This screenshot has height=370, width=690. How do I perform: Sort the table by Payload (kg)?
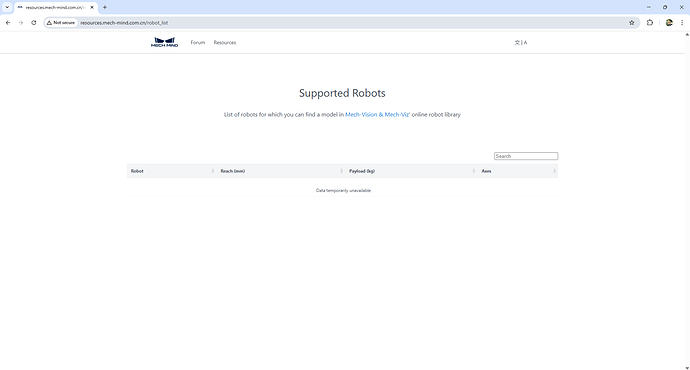click(411, 171)
